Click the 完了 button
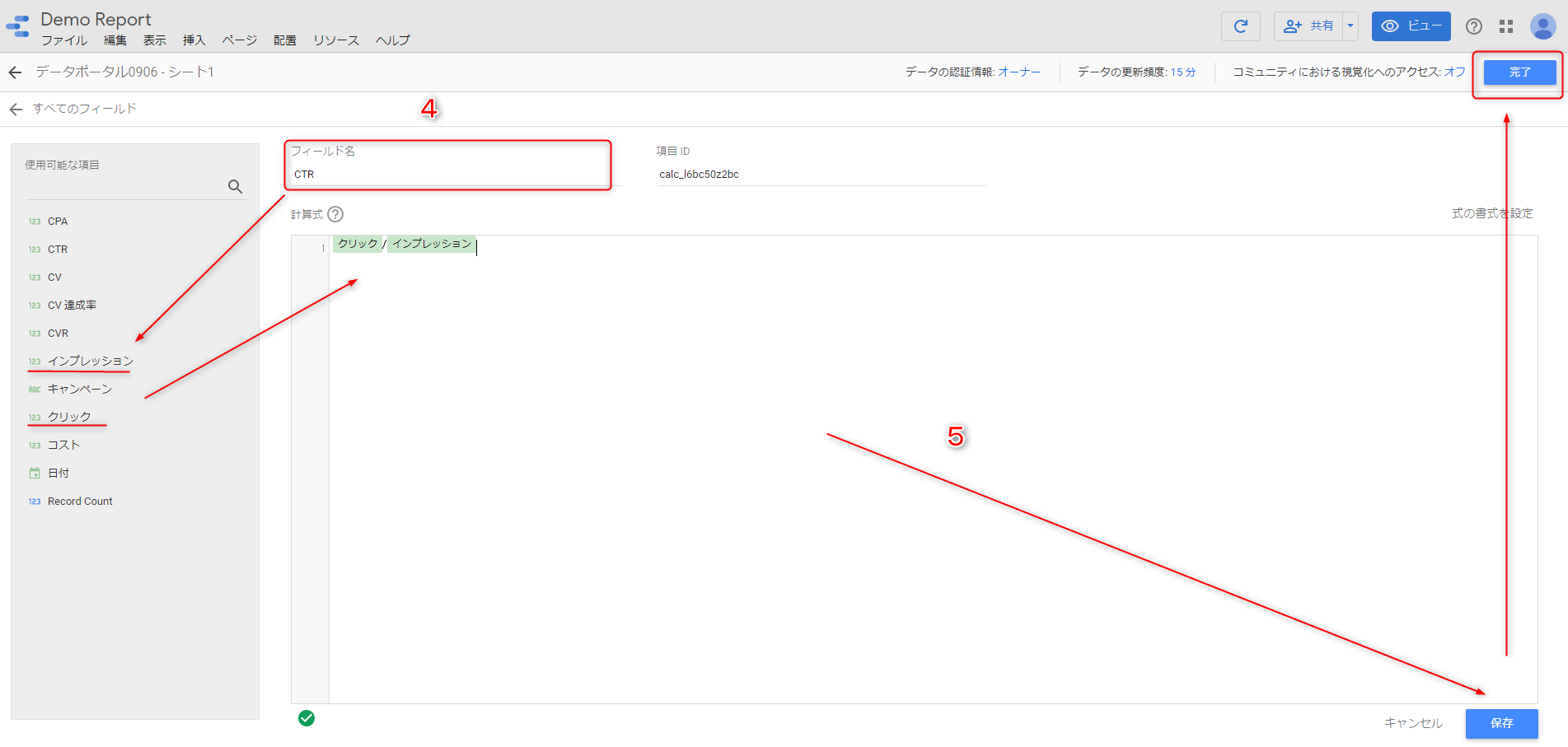Image resolution: width=1568 pixels, height=747 pixels. (1519, 72)
